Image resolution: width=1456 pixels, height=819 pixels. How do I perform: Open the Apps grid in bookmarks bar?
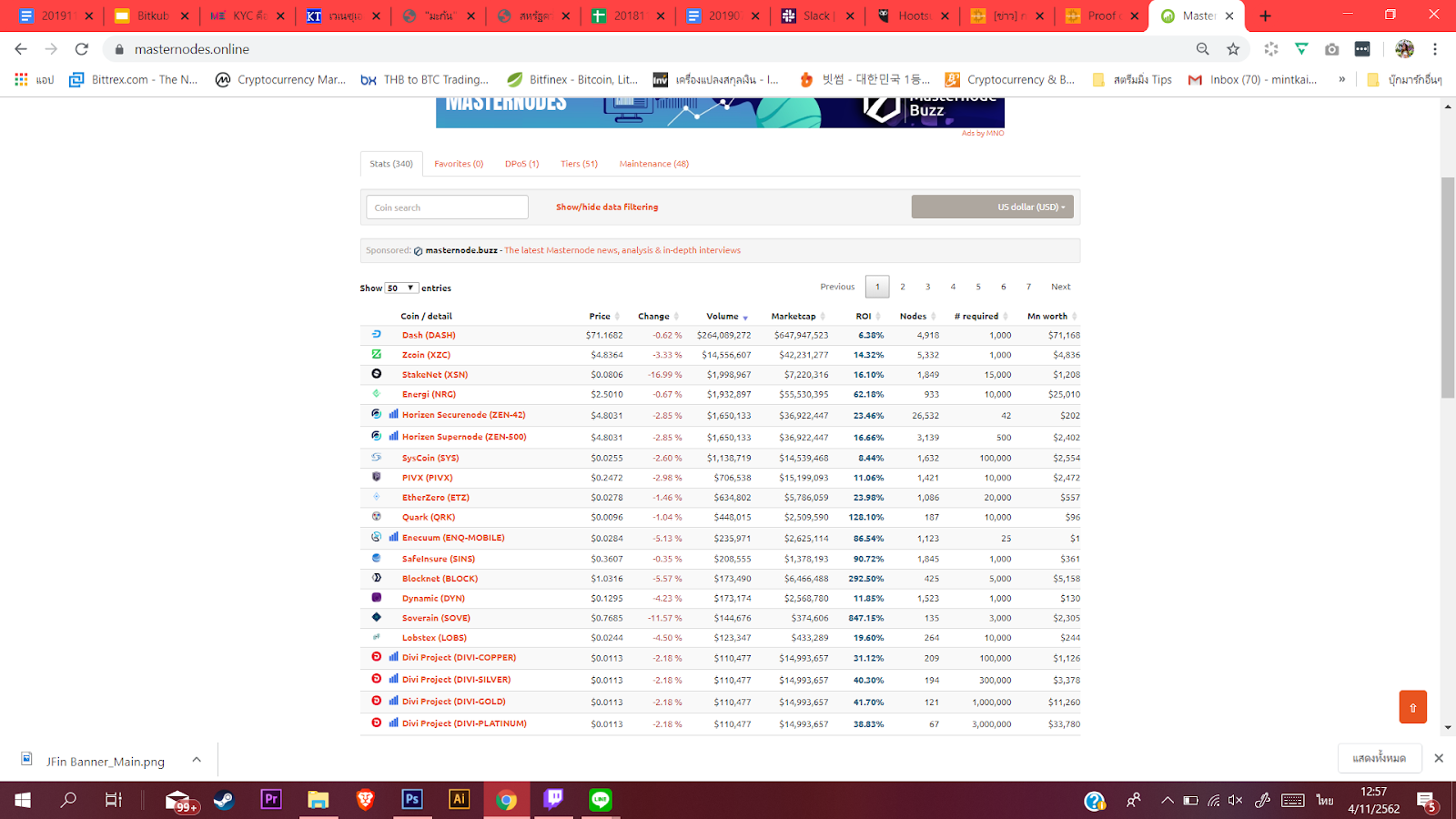pyautogui.click(x=21, y=79)
